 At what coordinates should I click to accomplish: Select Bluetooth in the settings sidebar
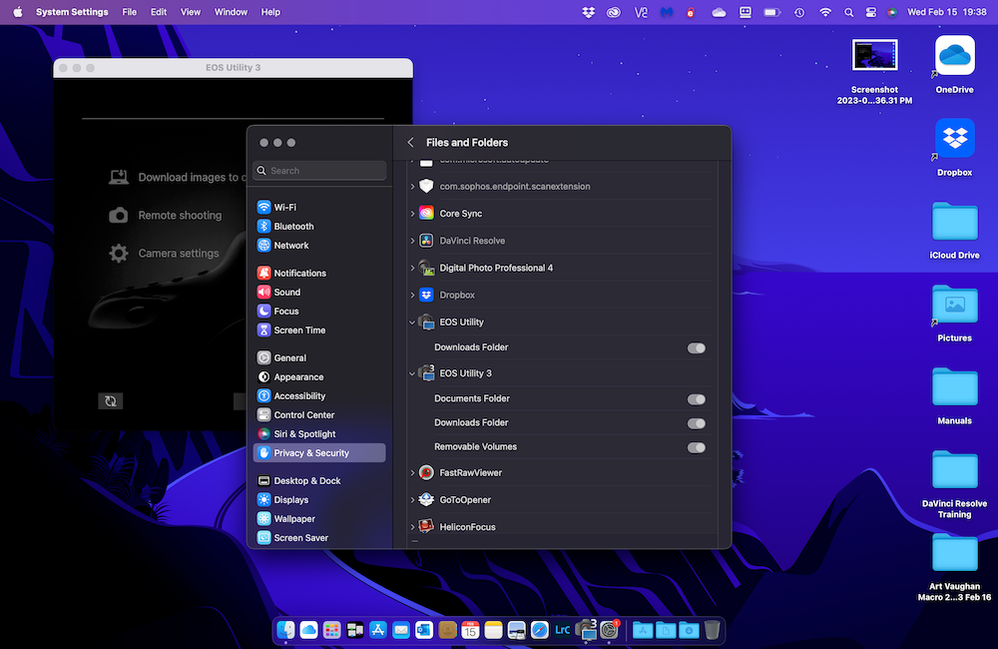293,226
